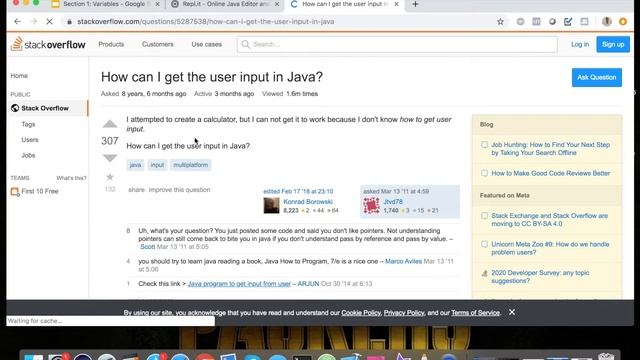Open Stack Exchange CC BY-SA 4.0 link
Screen dimensions: 640x360
click(x=549, y=220)
